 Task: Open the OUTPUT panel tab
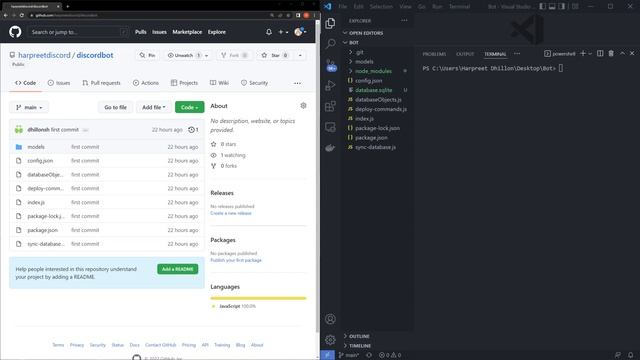coord(465,54)
